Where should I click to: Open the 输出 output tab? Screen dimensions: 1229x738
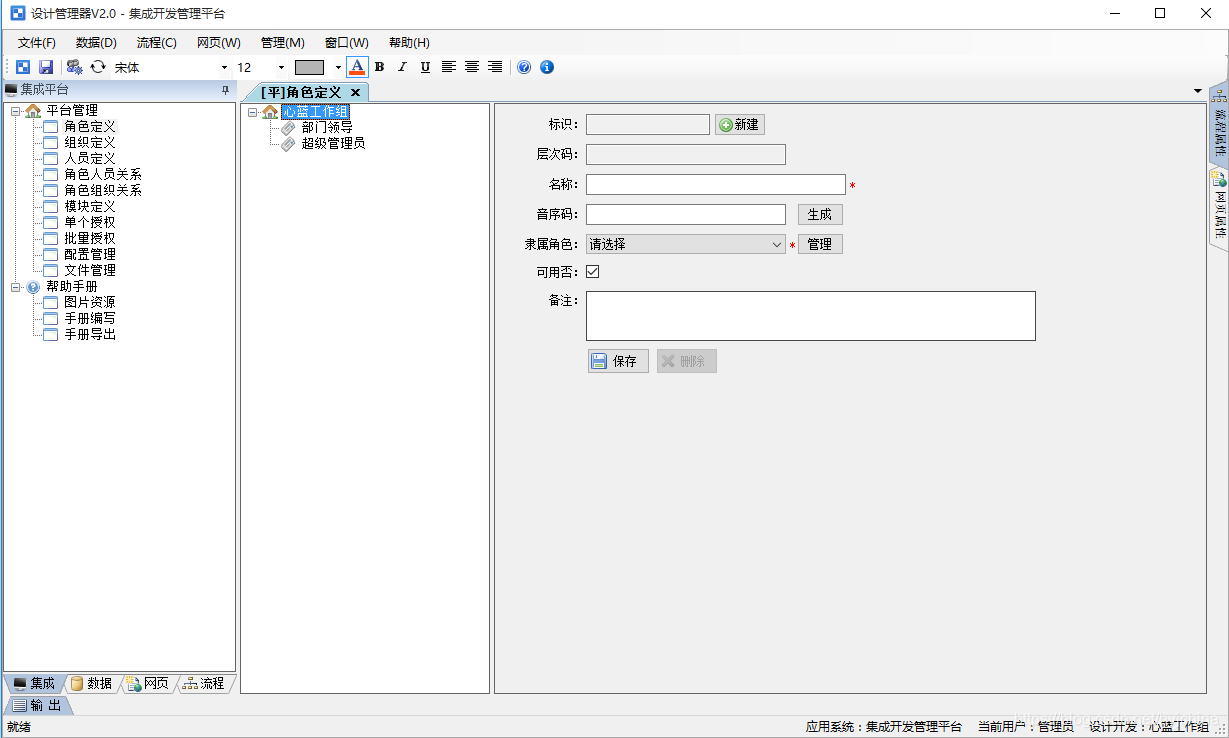point(37,706)
